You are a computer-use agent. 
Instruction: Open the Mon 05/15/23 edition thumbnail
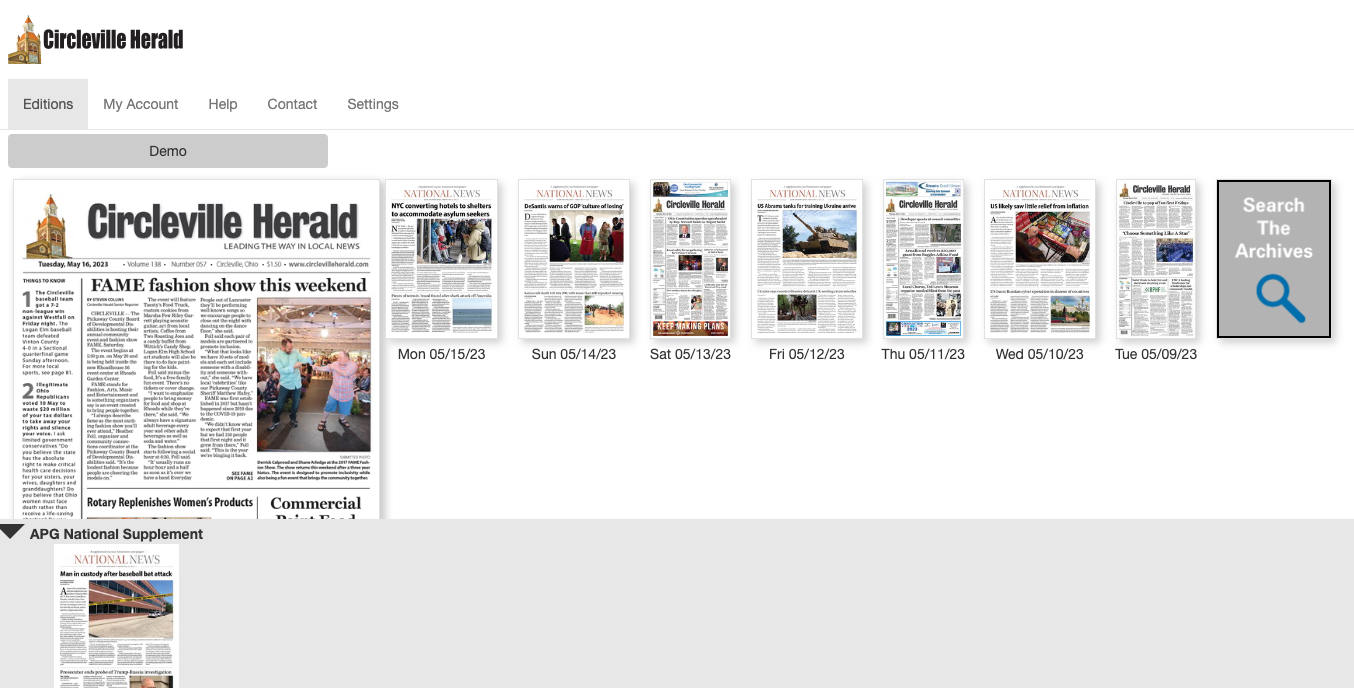pyautogui.click(x=441, y=259)
